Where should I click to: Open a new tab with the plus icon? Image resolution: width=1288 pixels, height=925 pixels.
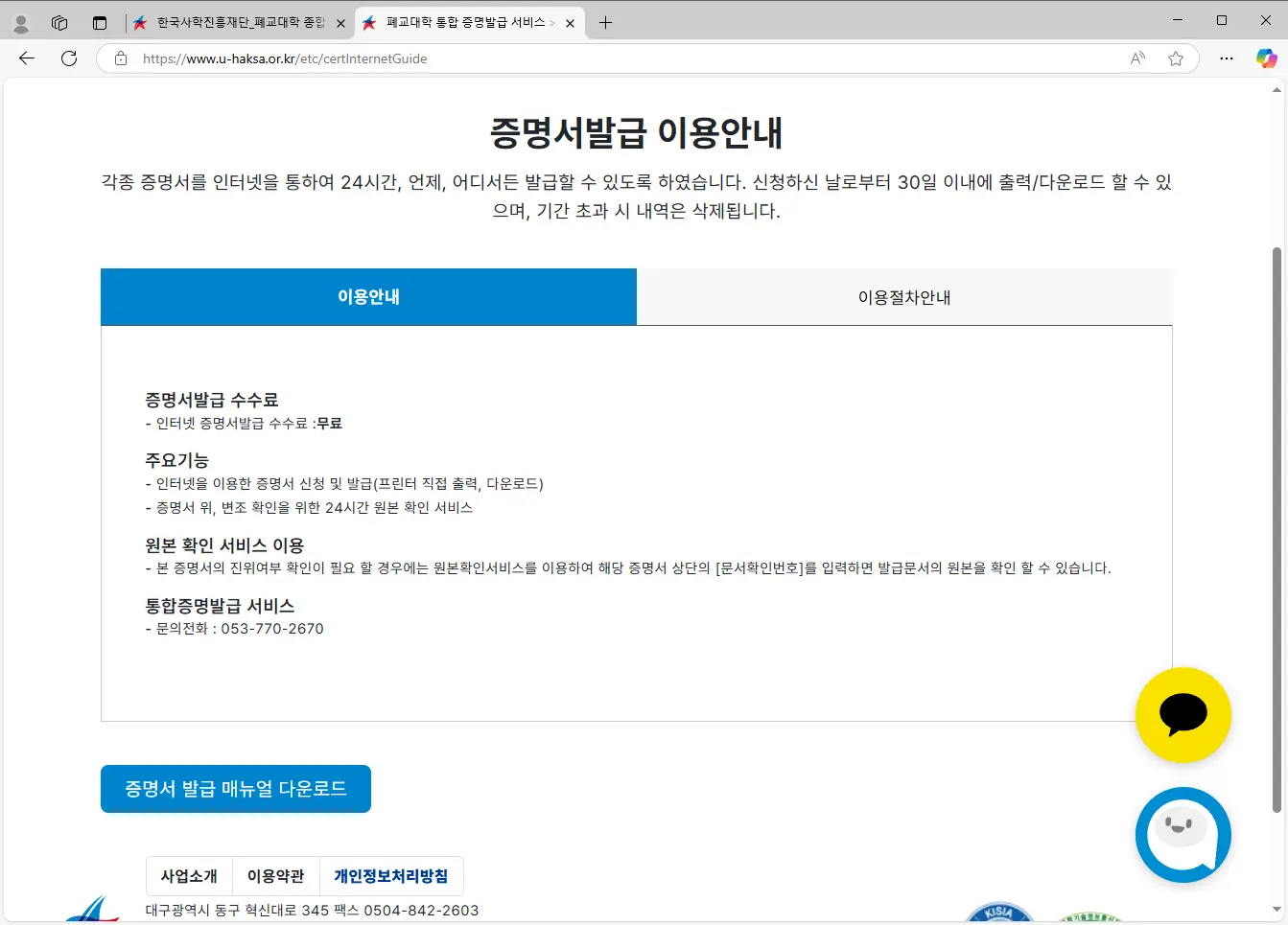[x=605, y=23]
